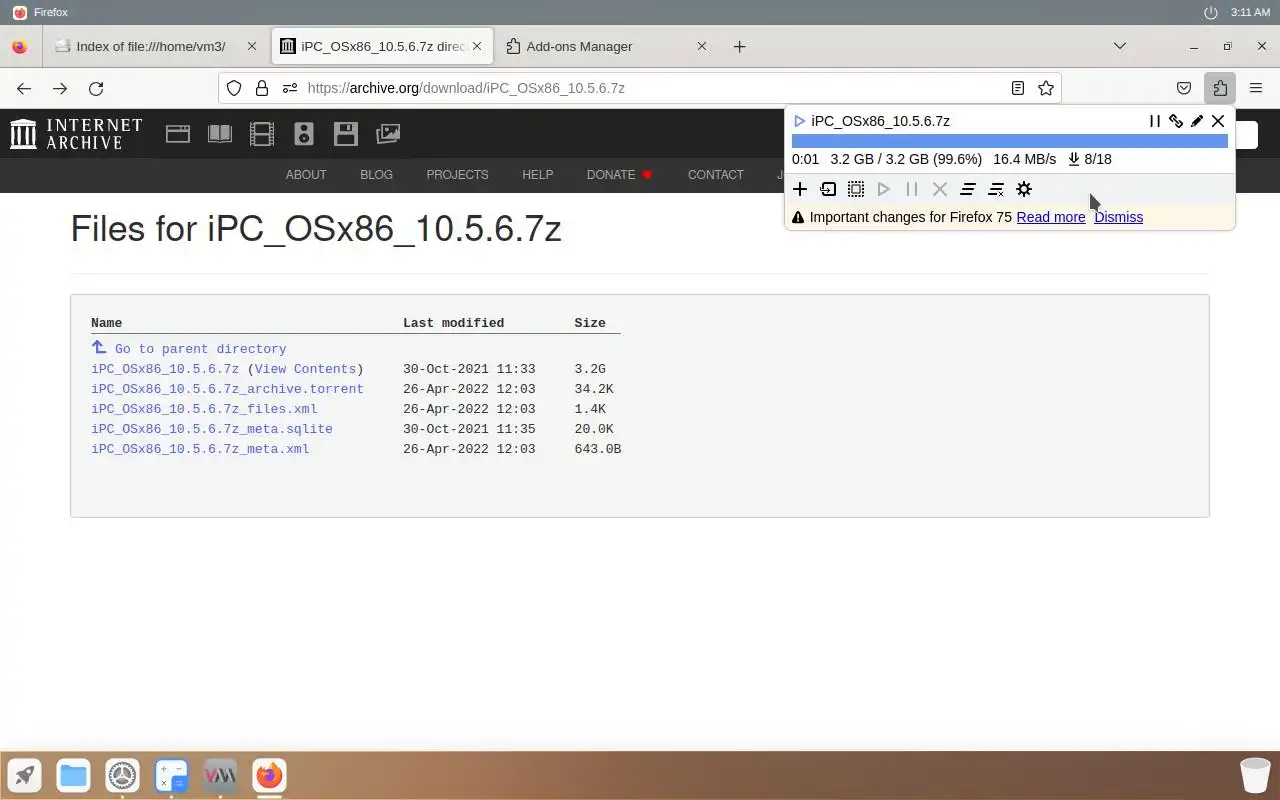The width and height of the screenshot is (1280, 800).
Task: Open Internet Archive audio speaker icon
Action: point(304,134)
